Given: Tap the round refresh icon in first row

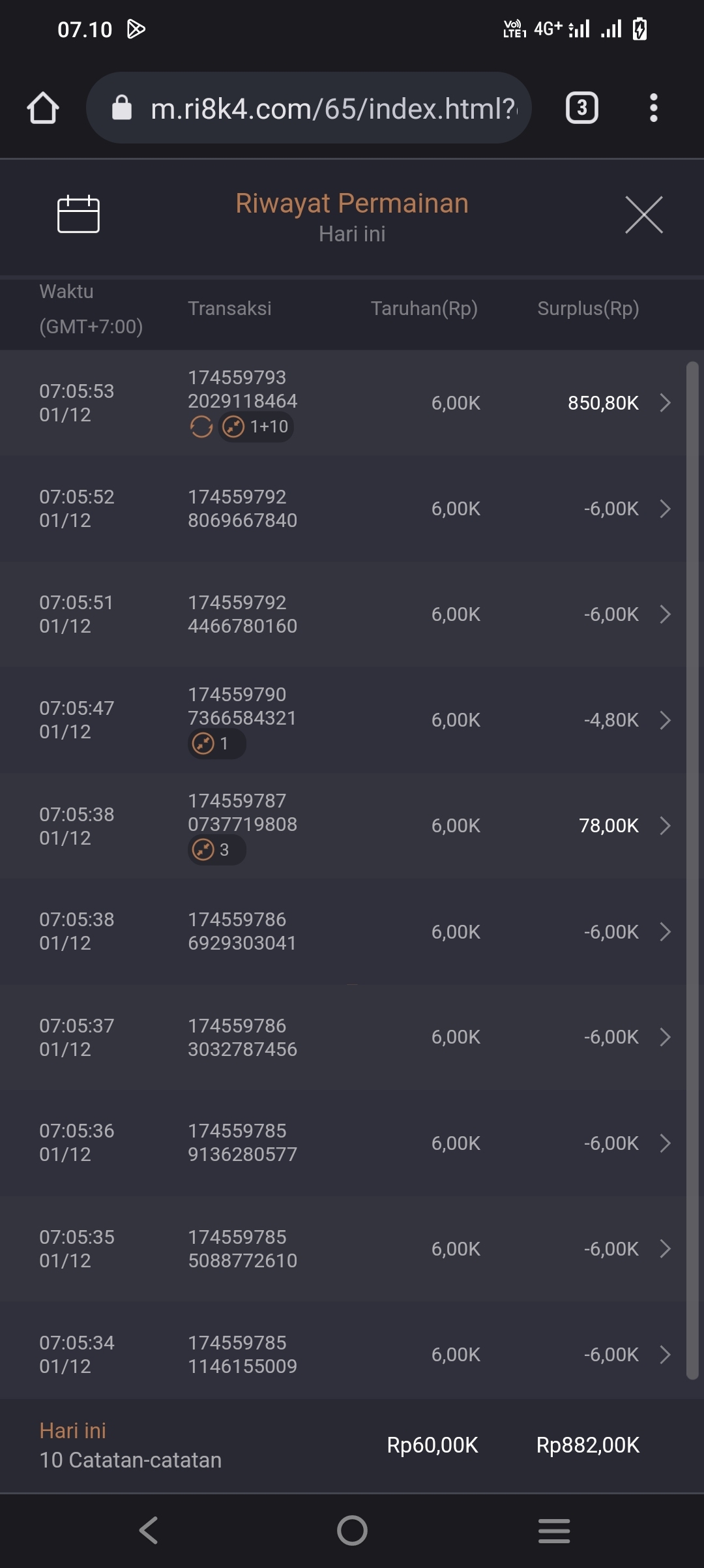Looking at the screenshot, I should [x=201, y=427].
